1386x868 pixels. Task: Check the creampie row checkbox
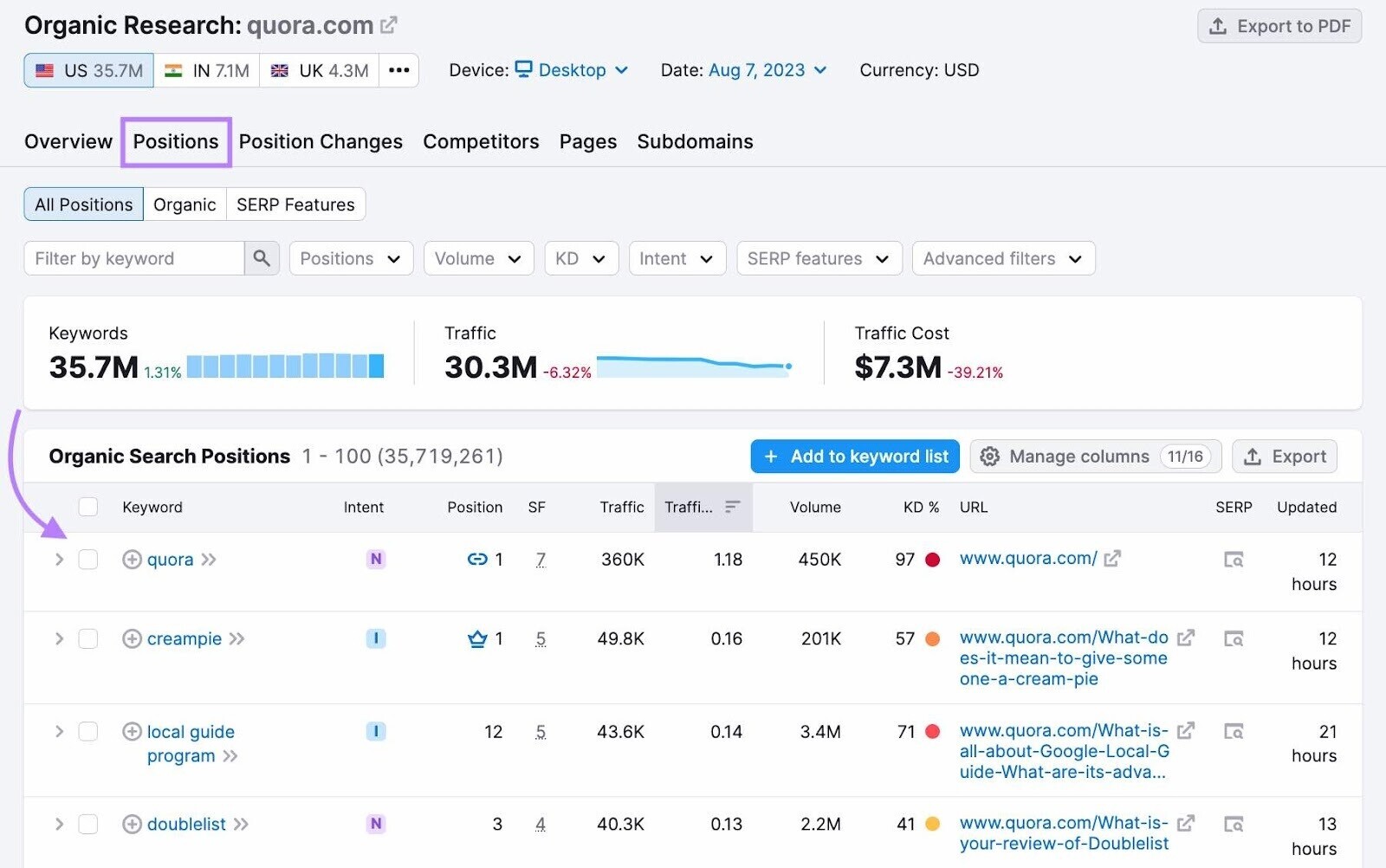88,638
